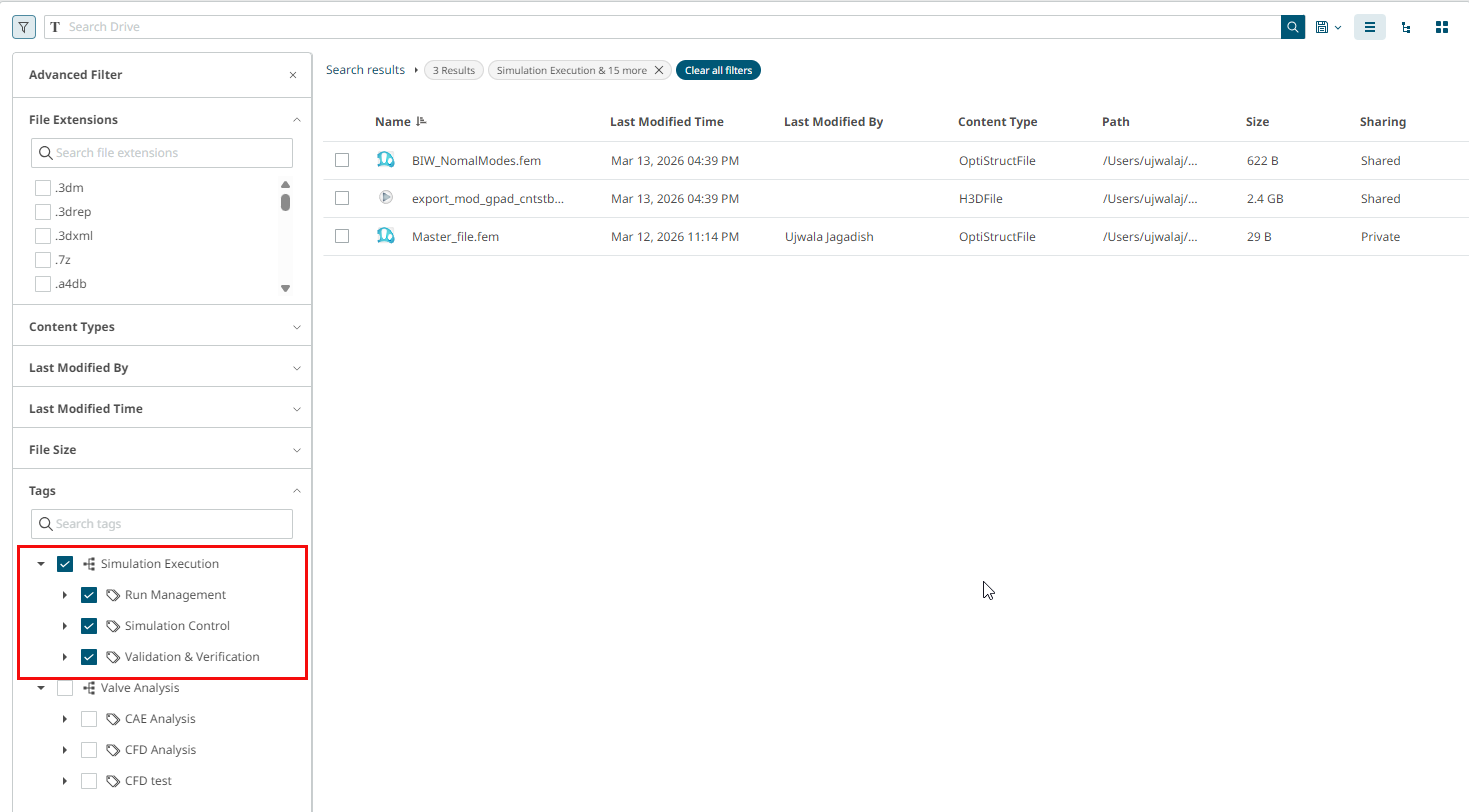Check the CFD Analysis tag
This screenshot has height=812, width=1469.
click(x=89, y=750)
